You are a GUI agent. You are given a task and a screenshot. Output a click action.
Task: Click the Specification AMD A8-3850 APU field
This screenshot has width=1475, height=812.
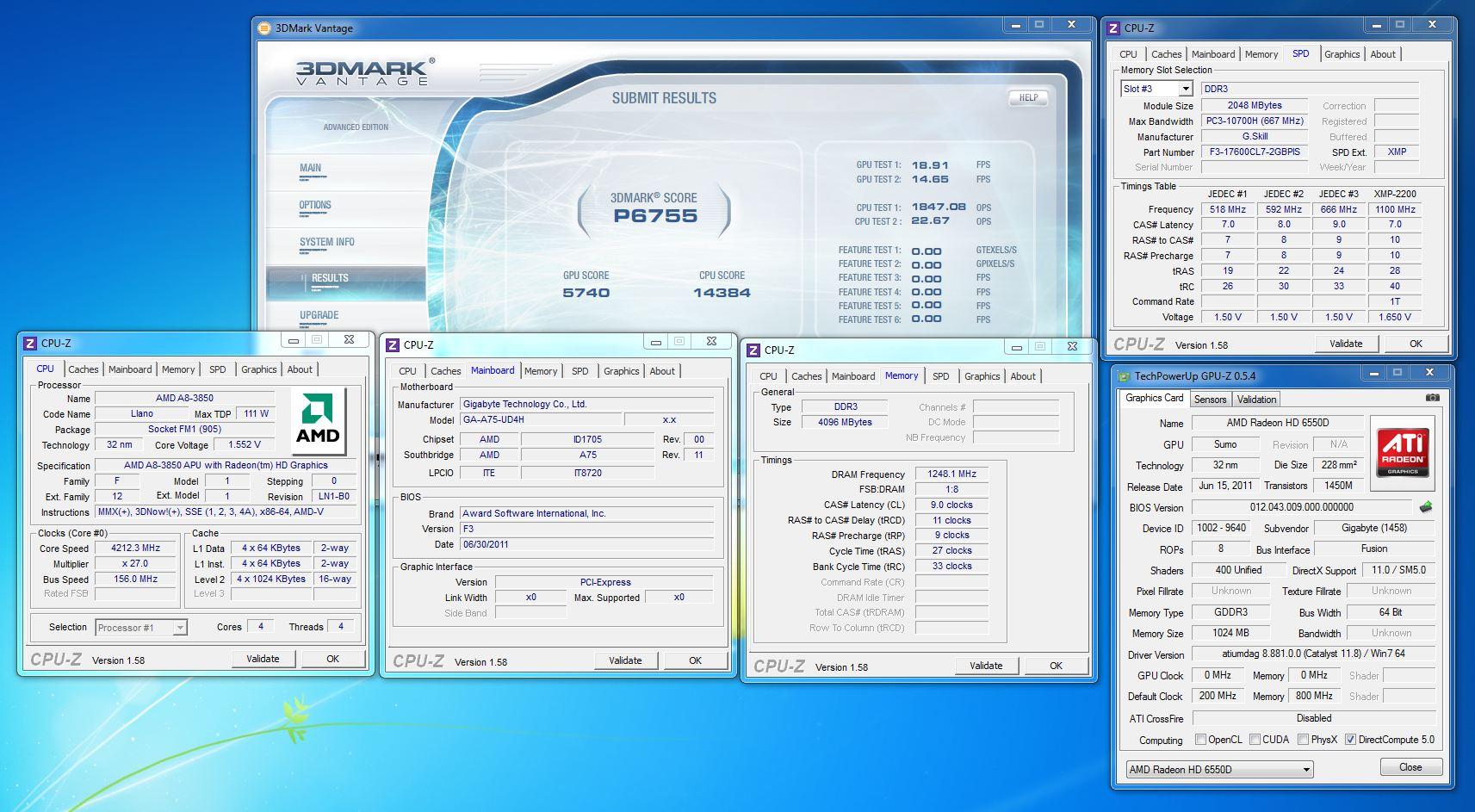pyautogui.click(x=226, y=465)
